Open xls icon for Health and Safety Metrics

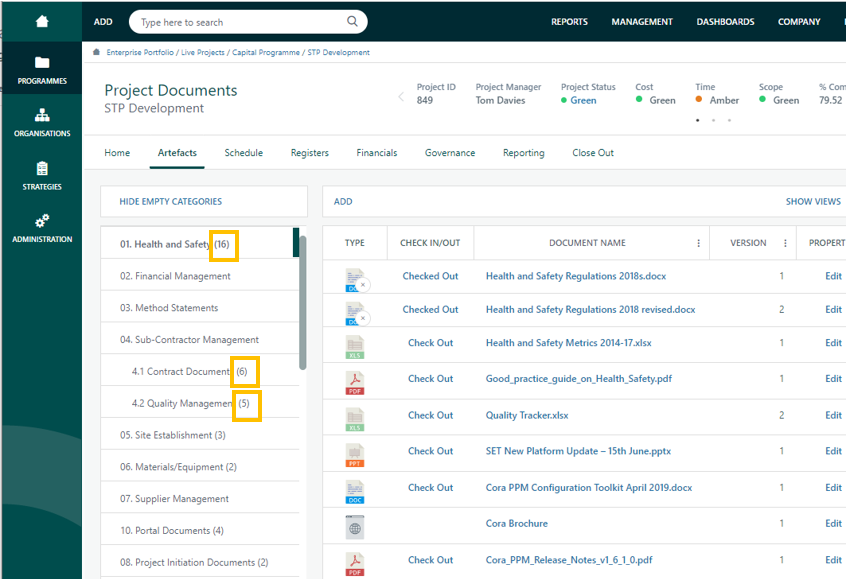(355, 347)
